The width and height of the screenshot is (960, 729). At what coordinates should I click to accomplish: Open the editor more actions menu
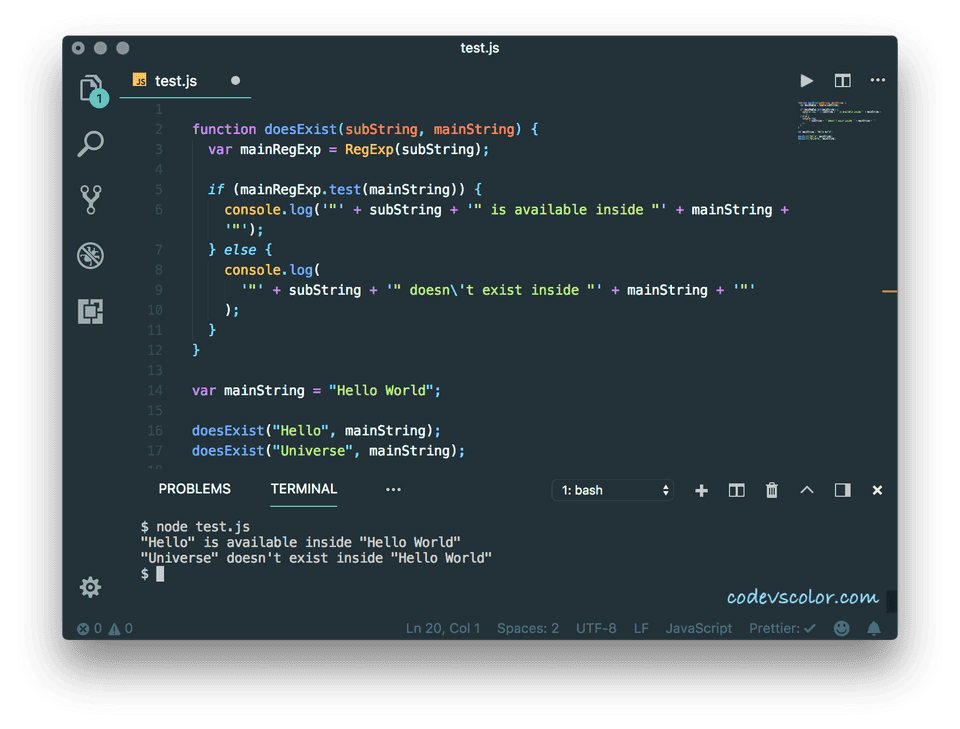click(x=876, y=80)
